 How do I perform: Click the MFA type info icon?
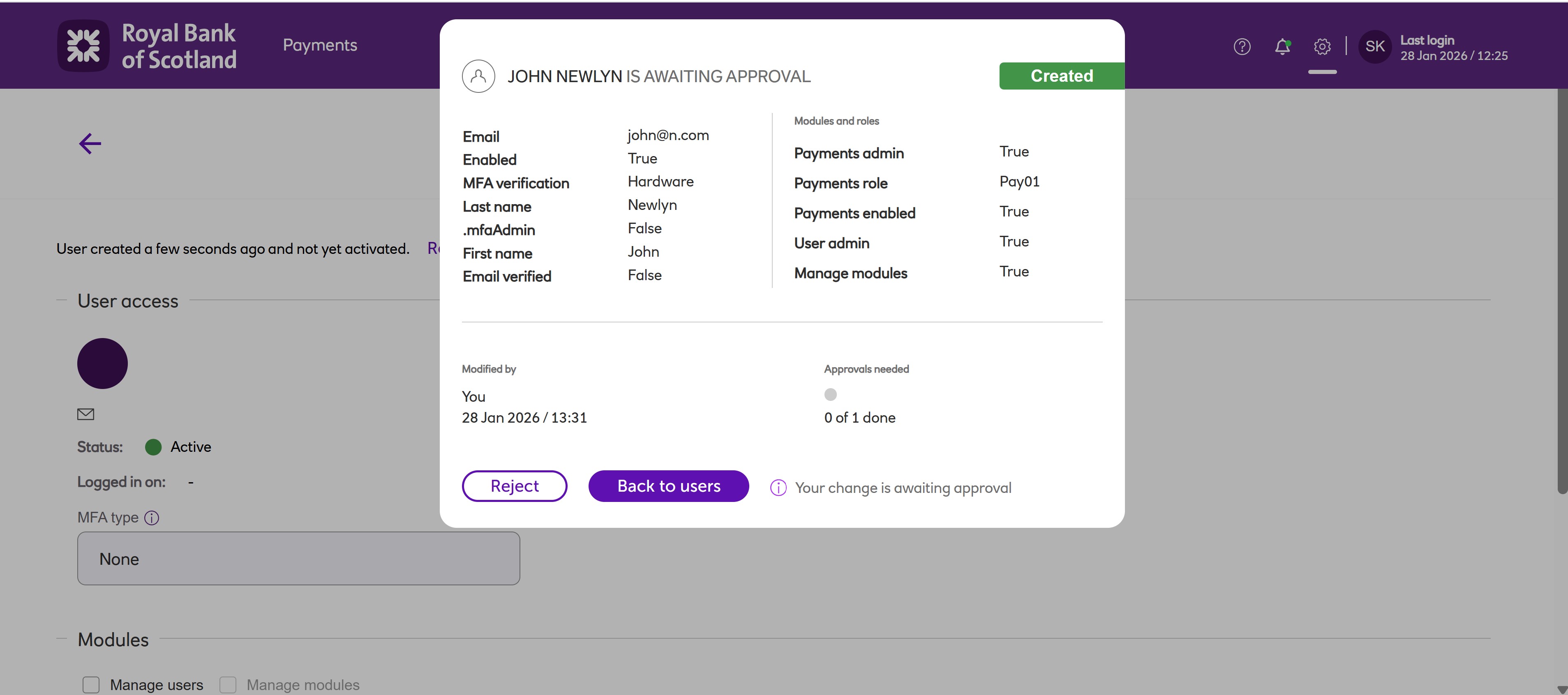click(x=152, y=517)
